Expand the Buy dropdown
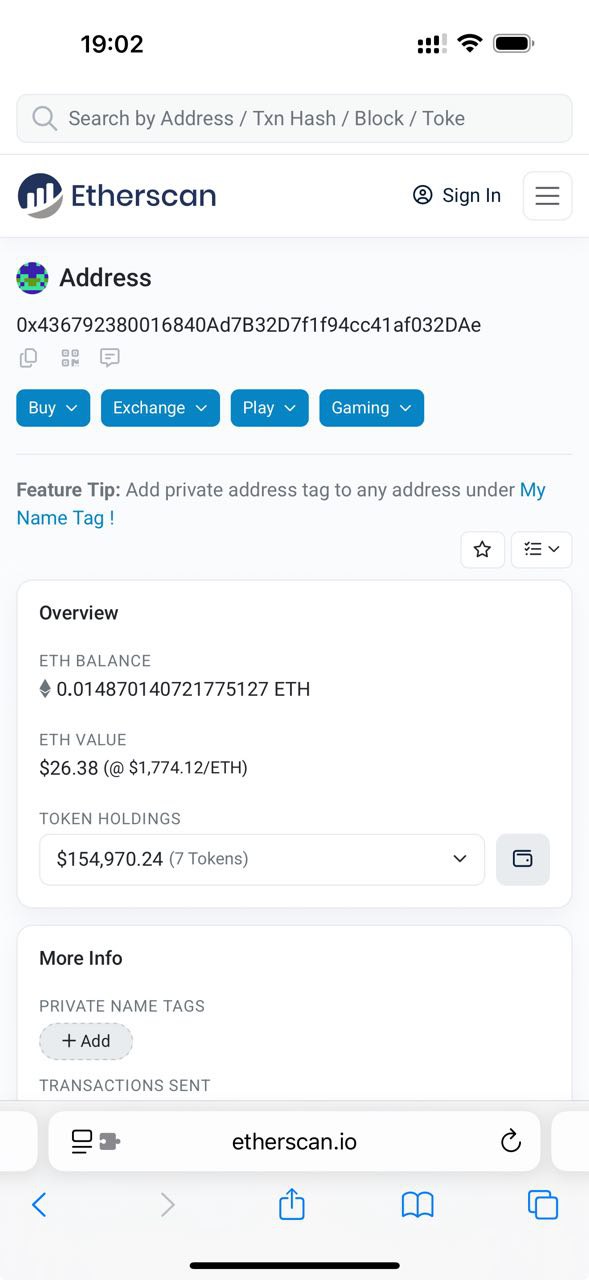589x1280 pixels. pos(53,408)
